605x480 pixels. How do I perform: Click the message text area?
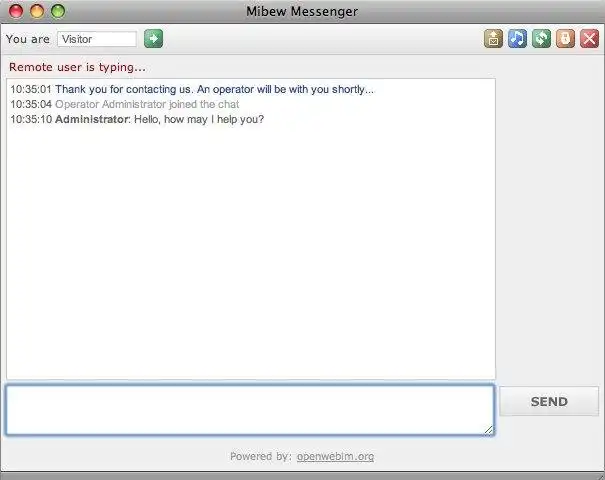coord(250,410)
